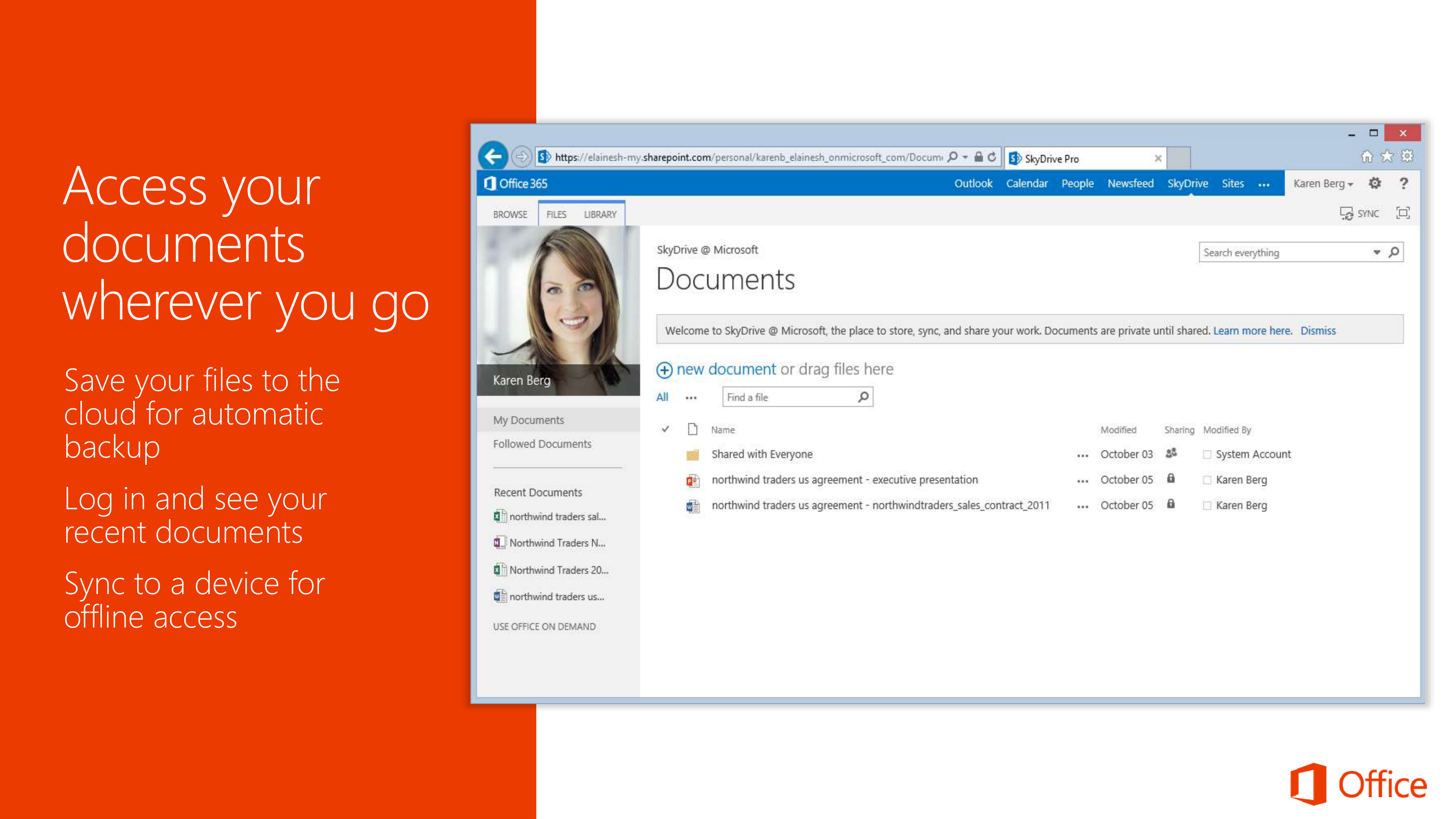Tick the checkbox beside Karen Berg, sales contract row
Screen dimensions: 1456x819
point(1207,506)
